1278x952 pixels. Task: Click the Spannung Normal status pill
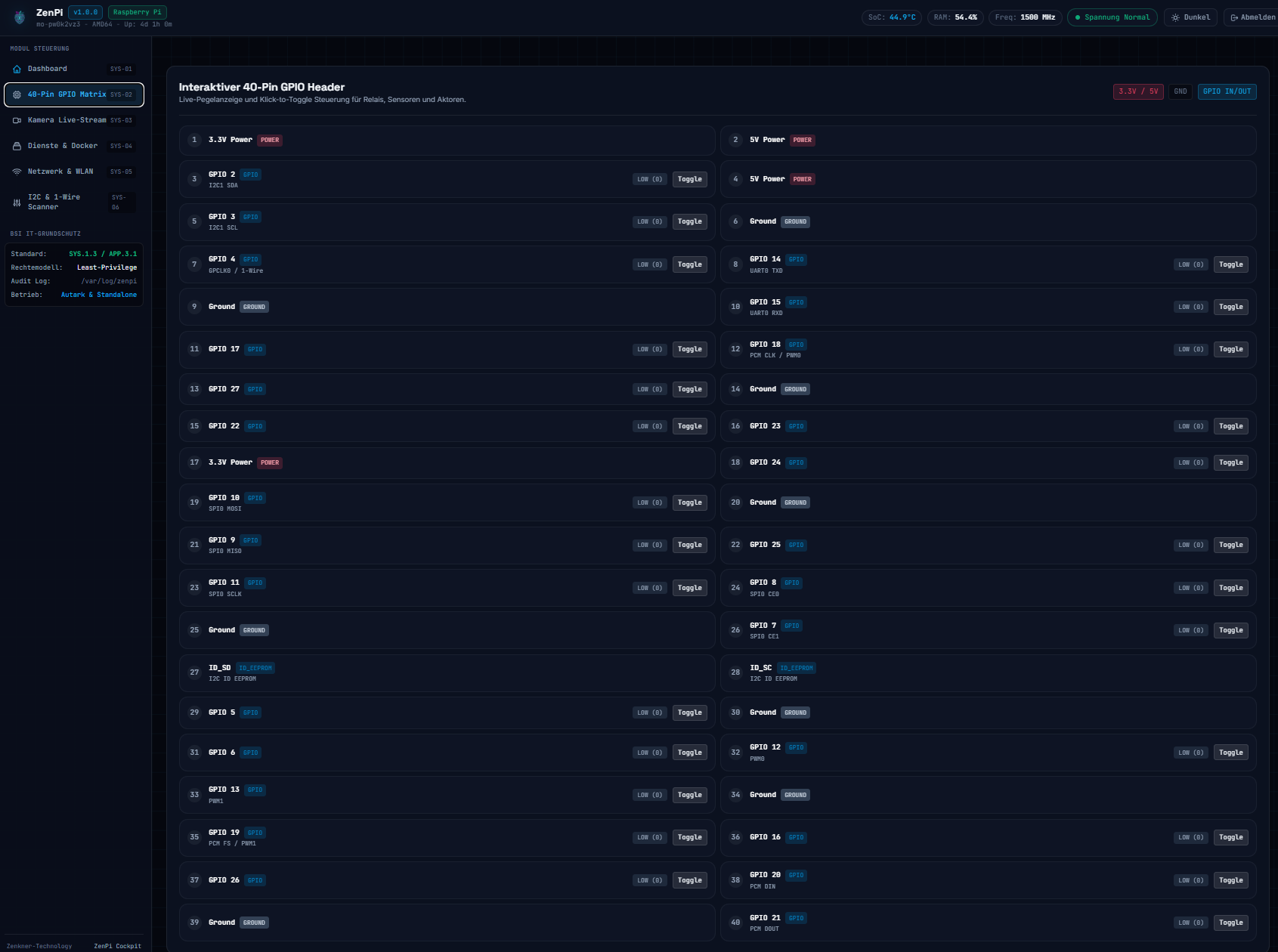coord(1112,17)
